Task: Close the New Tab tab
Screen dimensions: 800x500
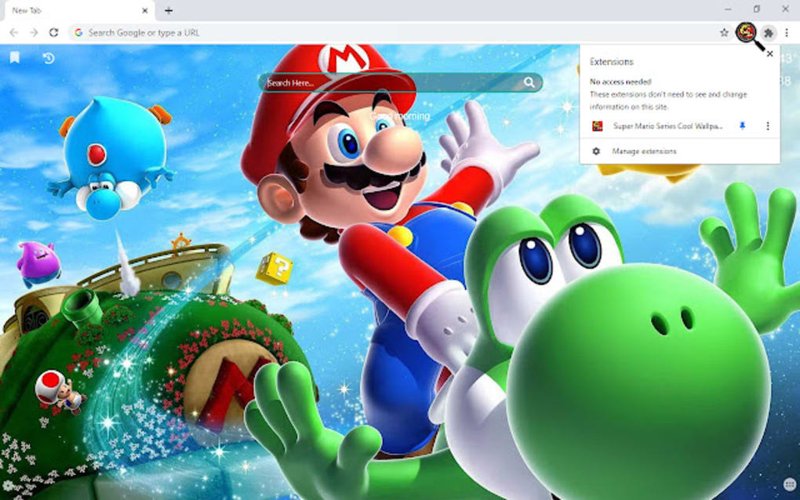Action: 145,10
